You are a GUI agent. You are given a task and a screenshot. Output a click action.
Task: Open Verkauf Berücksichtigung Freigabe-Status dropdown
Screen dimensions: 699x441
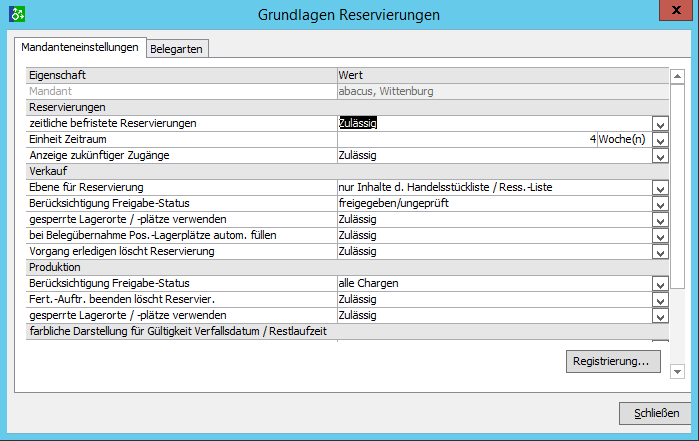(659, 204)
